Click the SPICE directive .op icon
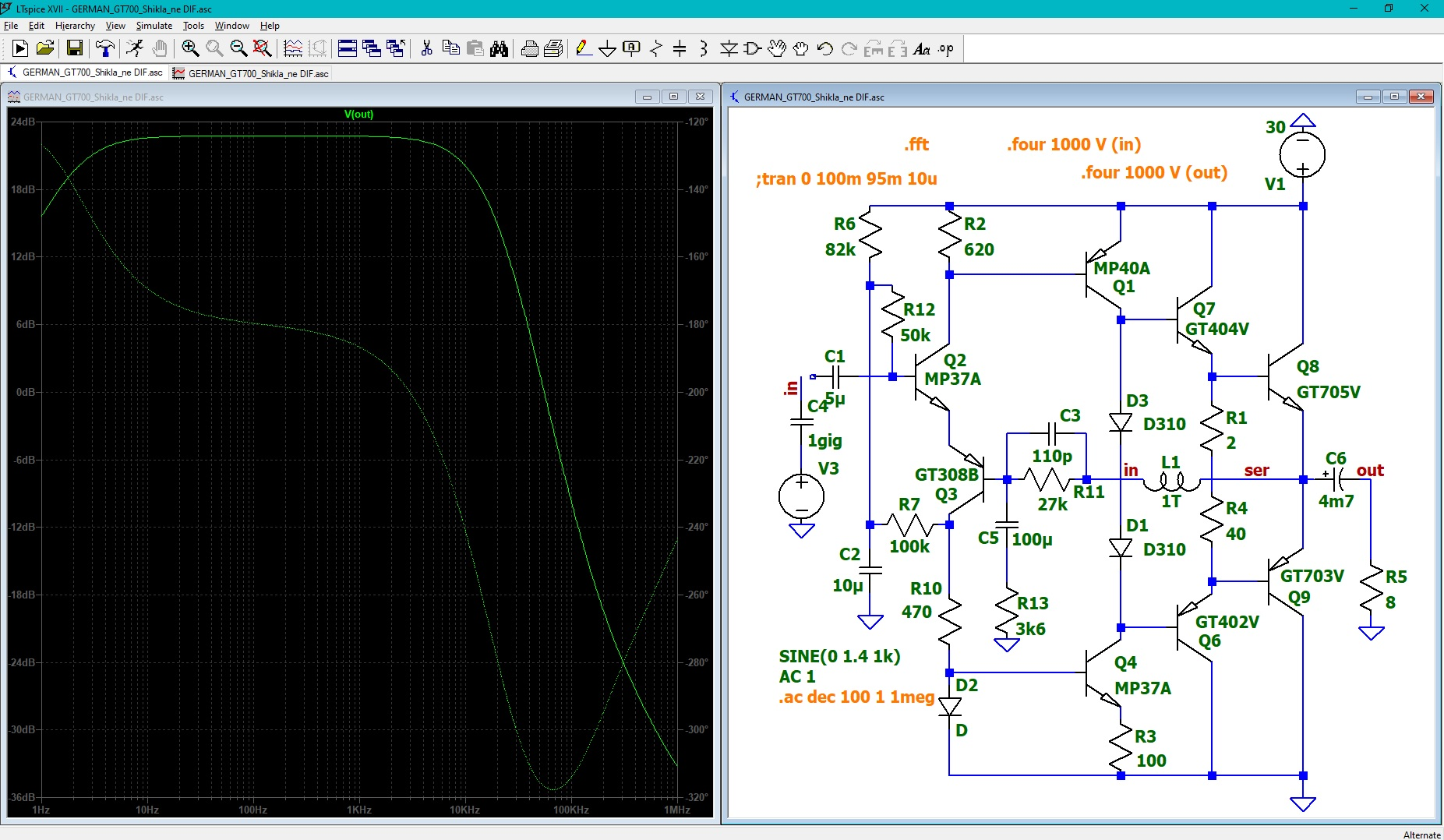The height and width of the screenshot is (840, 1444). pyautogui.click(x=946, y=48)
